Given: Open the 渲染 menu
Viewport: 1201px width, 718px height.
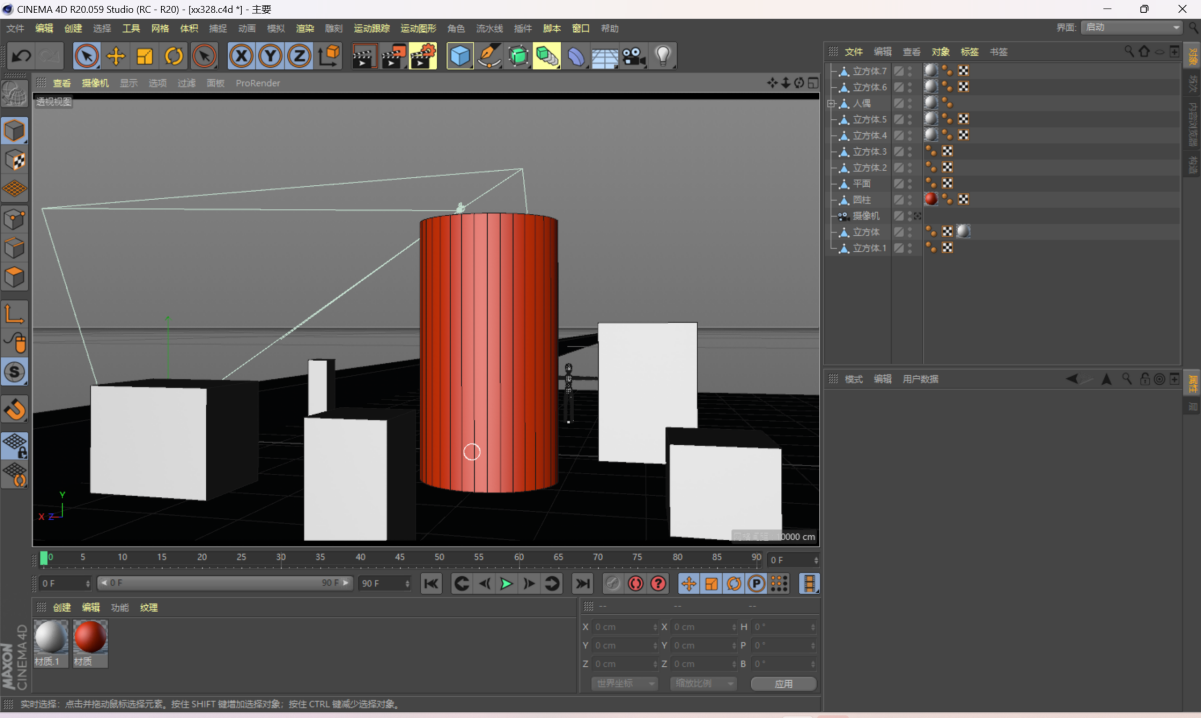Looking at the screenshot, I should pyautogui.click(x=305, y=29).
